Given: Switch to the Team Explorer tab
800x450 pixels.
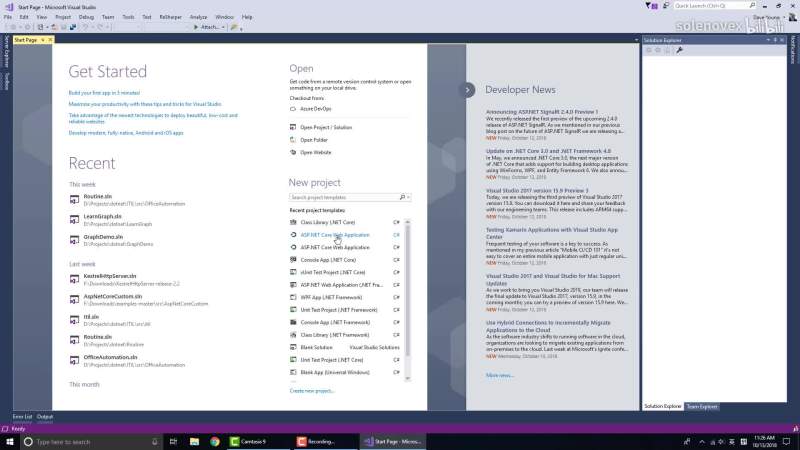Looking at the screenshot, I should coord(702,407).
